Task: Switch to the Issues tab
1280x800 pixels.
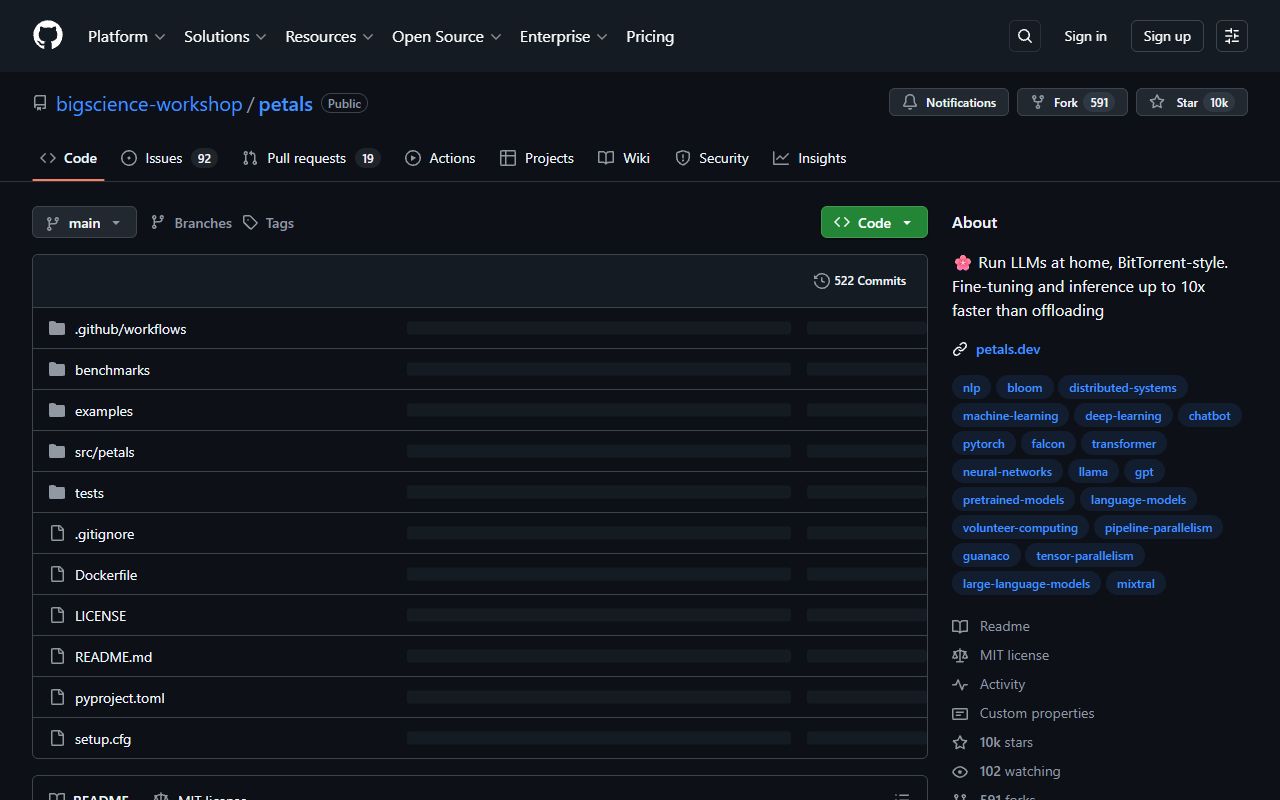Action: (x=168, y=158)
